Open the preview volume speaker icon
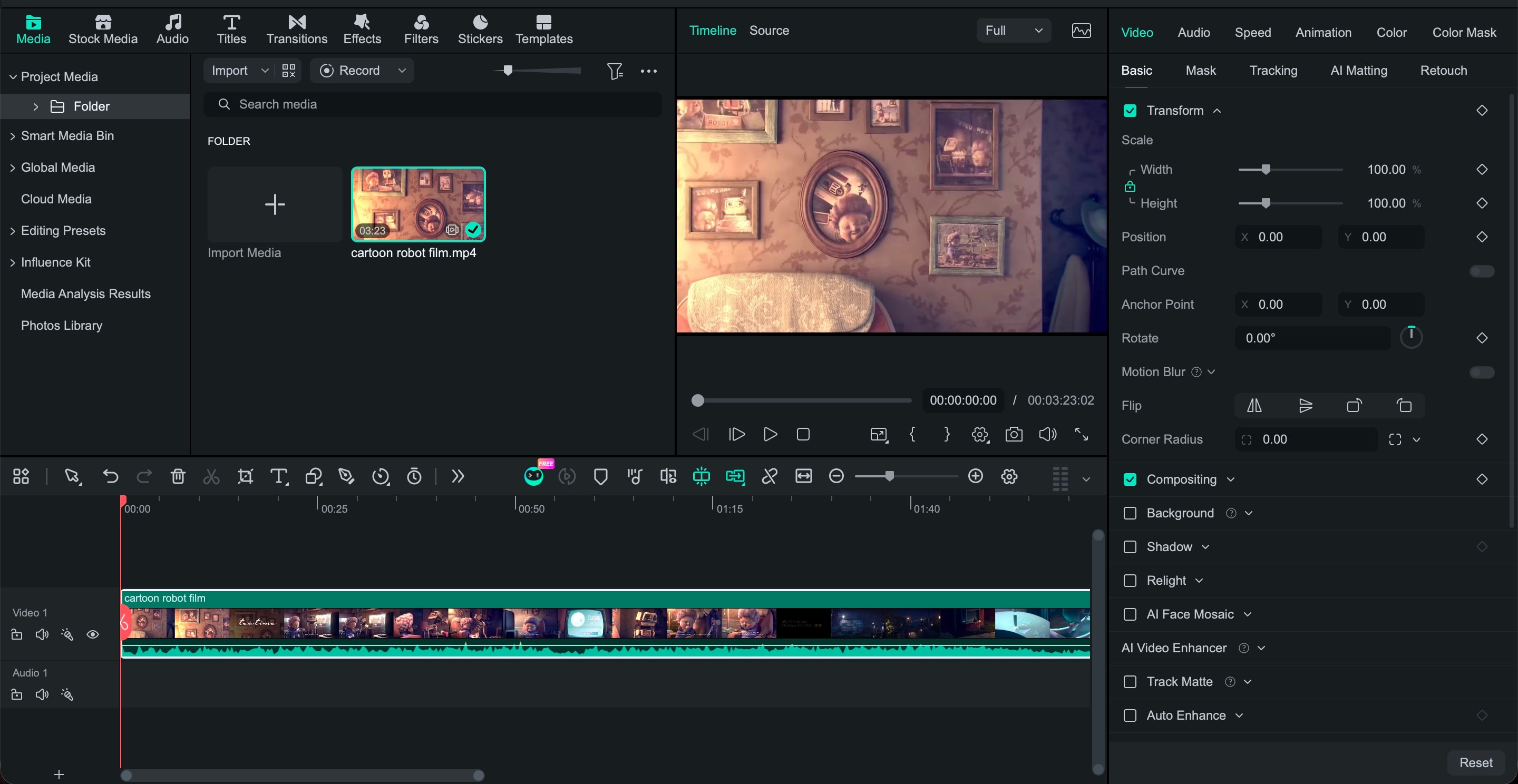 coord(1047,435)
